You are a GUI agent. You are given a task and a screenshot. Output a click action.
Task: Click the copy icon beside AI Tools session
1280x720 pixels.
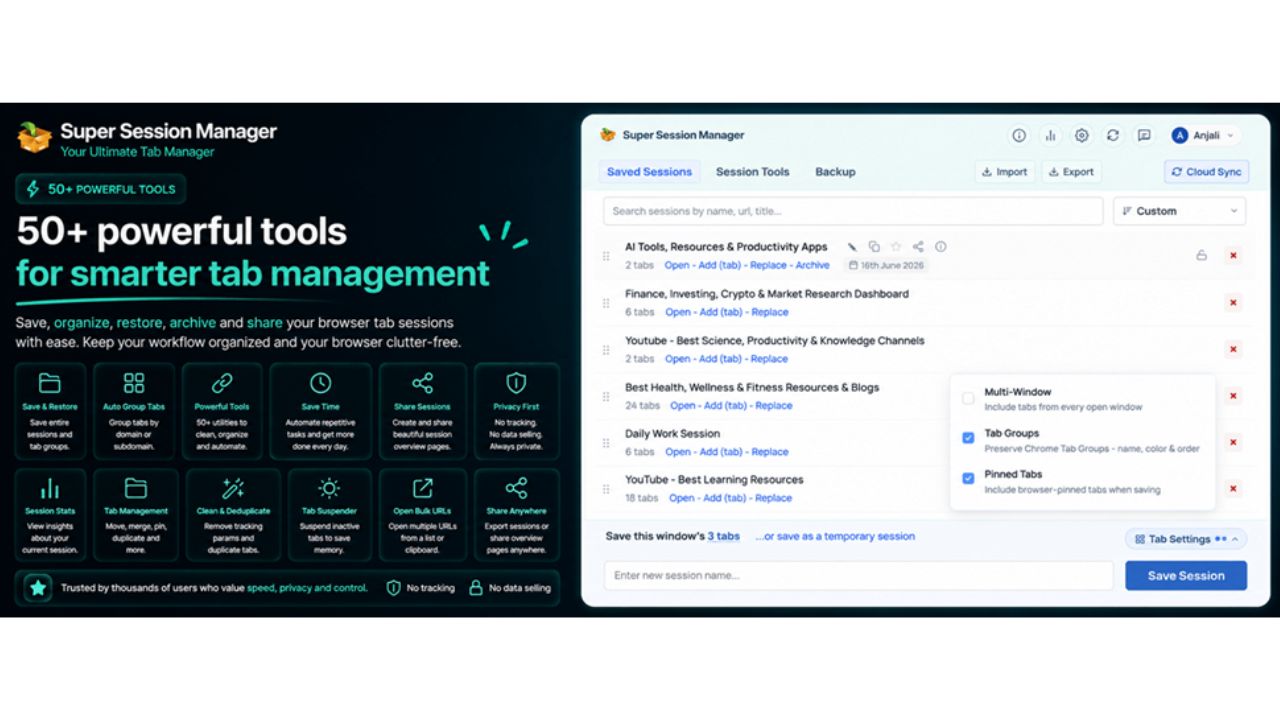(874, 247)
